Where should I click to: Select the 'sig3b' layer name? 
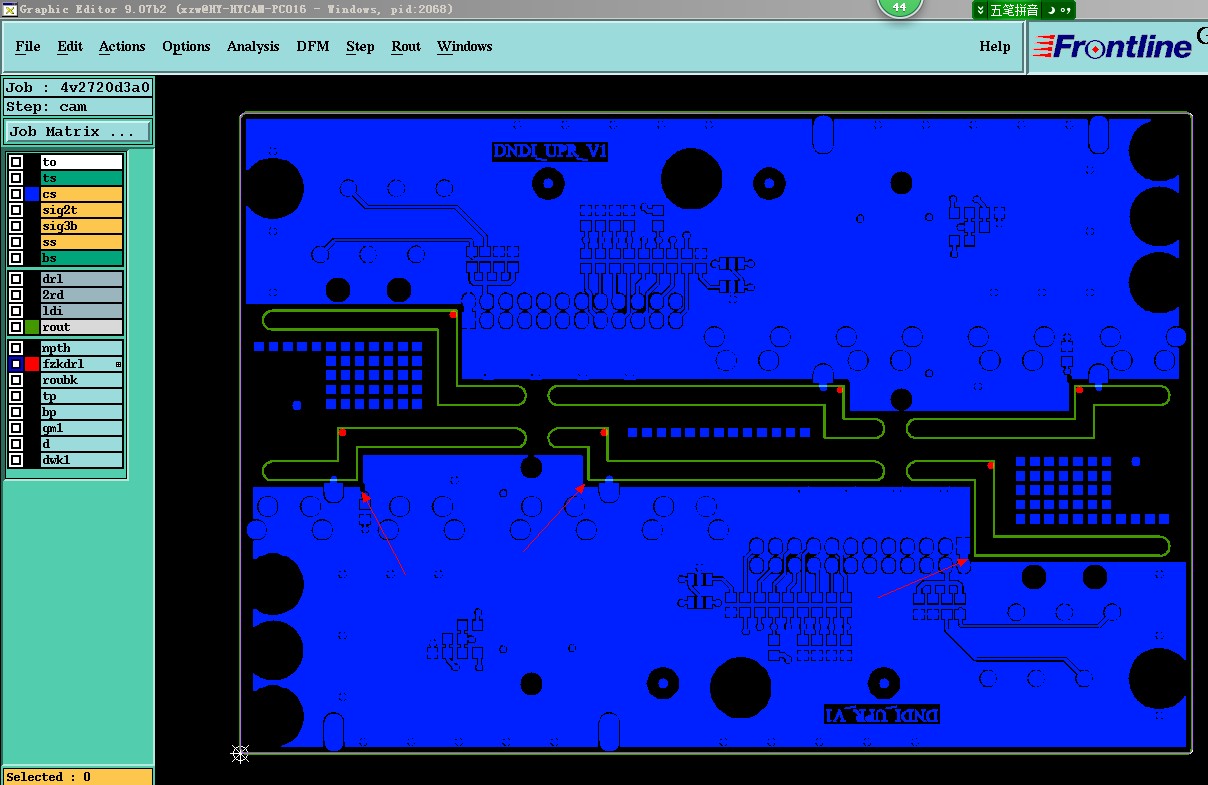coord(82,226)
